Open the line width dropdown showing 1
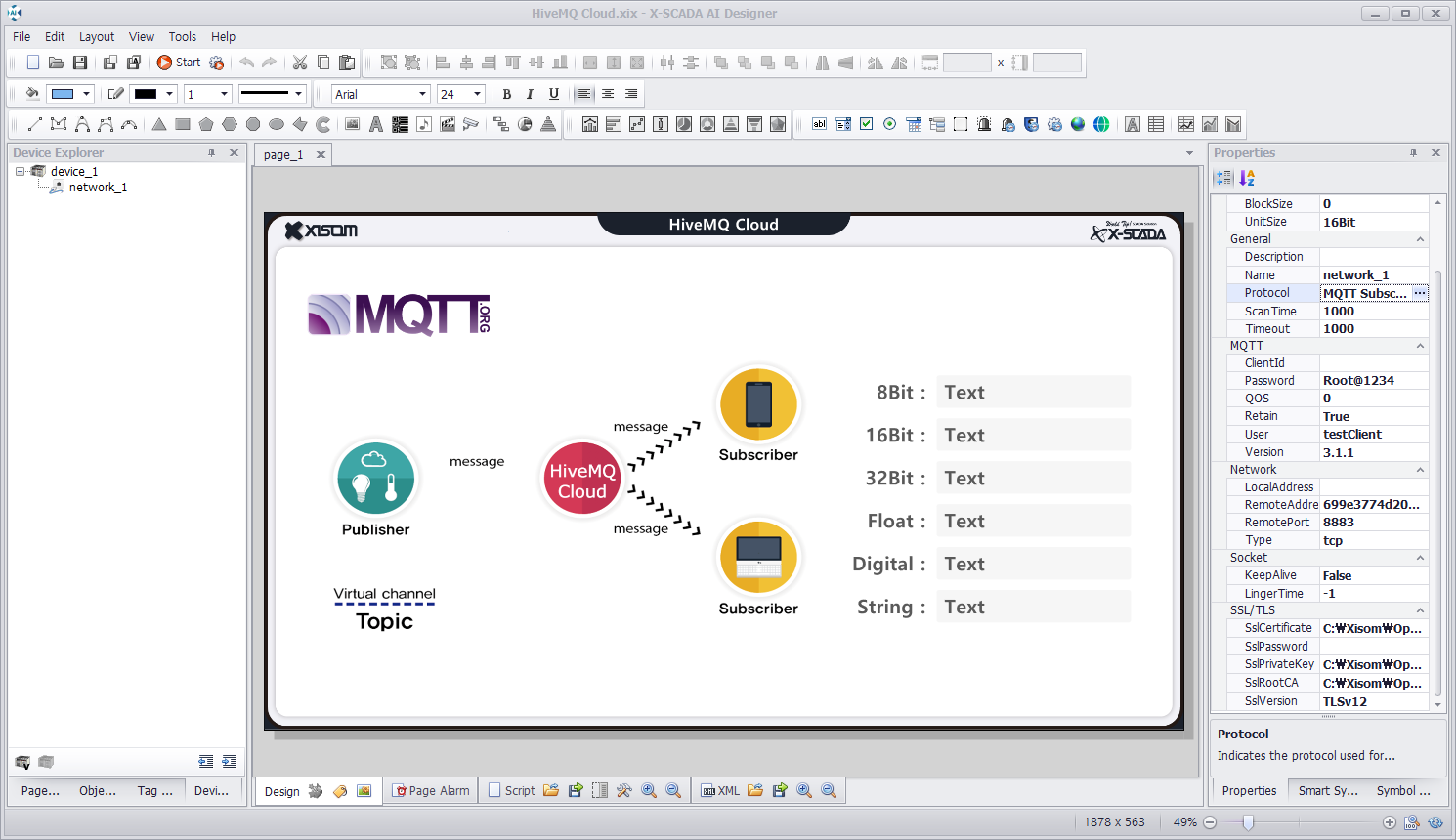The width and height of the screenshot is (1456, 840). pyautogui.click(x=224, y=94)
